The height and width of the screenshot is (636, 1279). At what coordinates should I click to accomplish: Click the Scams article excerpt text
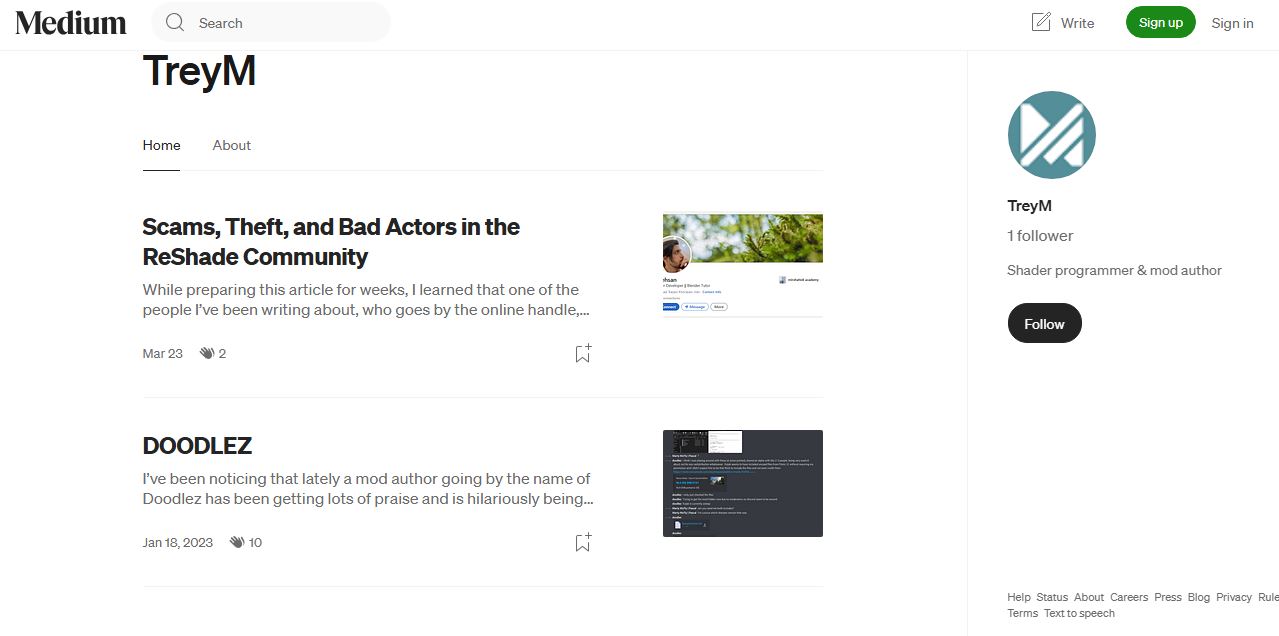click(366, 300)
